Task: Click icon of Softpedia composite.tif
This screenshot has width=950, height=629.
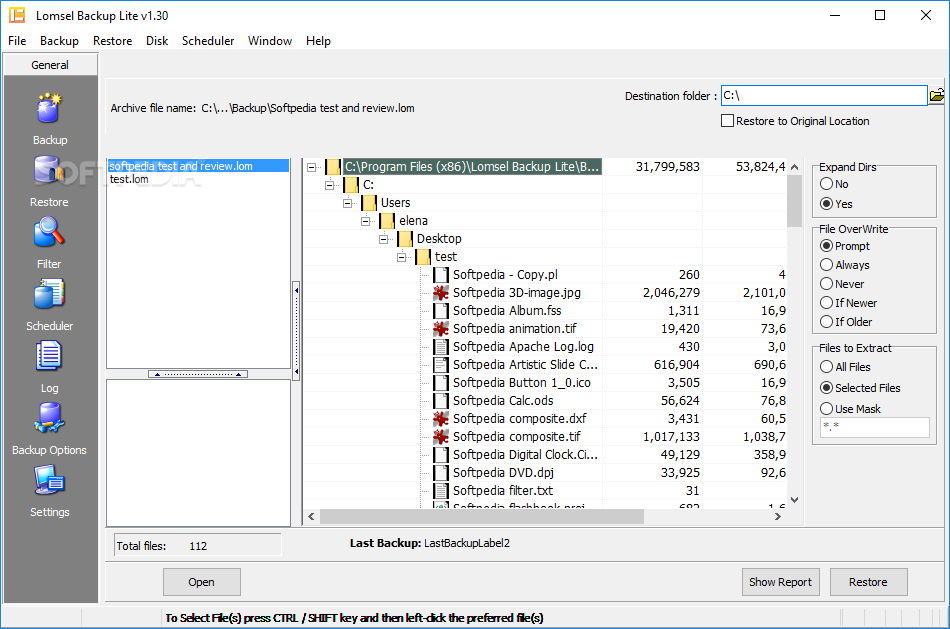Action: [441, 436]
